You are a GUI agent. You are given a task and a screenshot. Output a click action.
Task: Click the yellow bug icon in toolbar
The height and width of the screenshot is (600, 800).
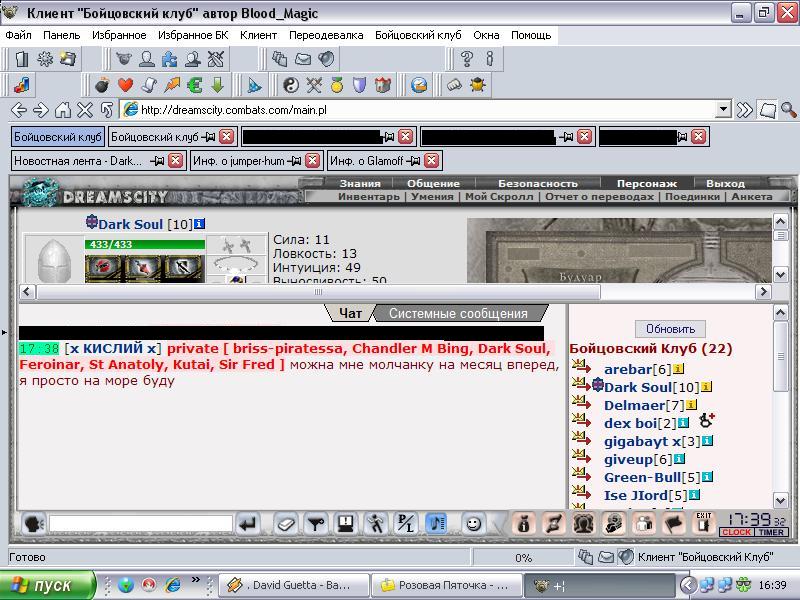point(478,85)
